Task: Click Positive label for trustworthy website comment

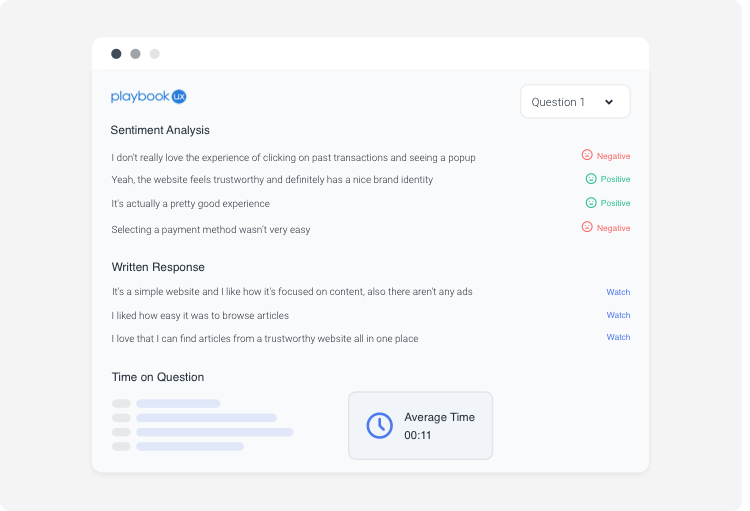Action: coord(615,179)
